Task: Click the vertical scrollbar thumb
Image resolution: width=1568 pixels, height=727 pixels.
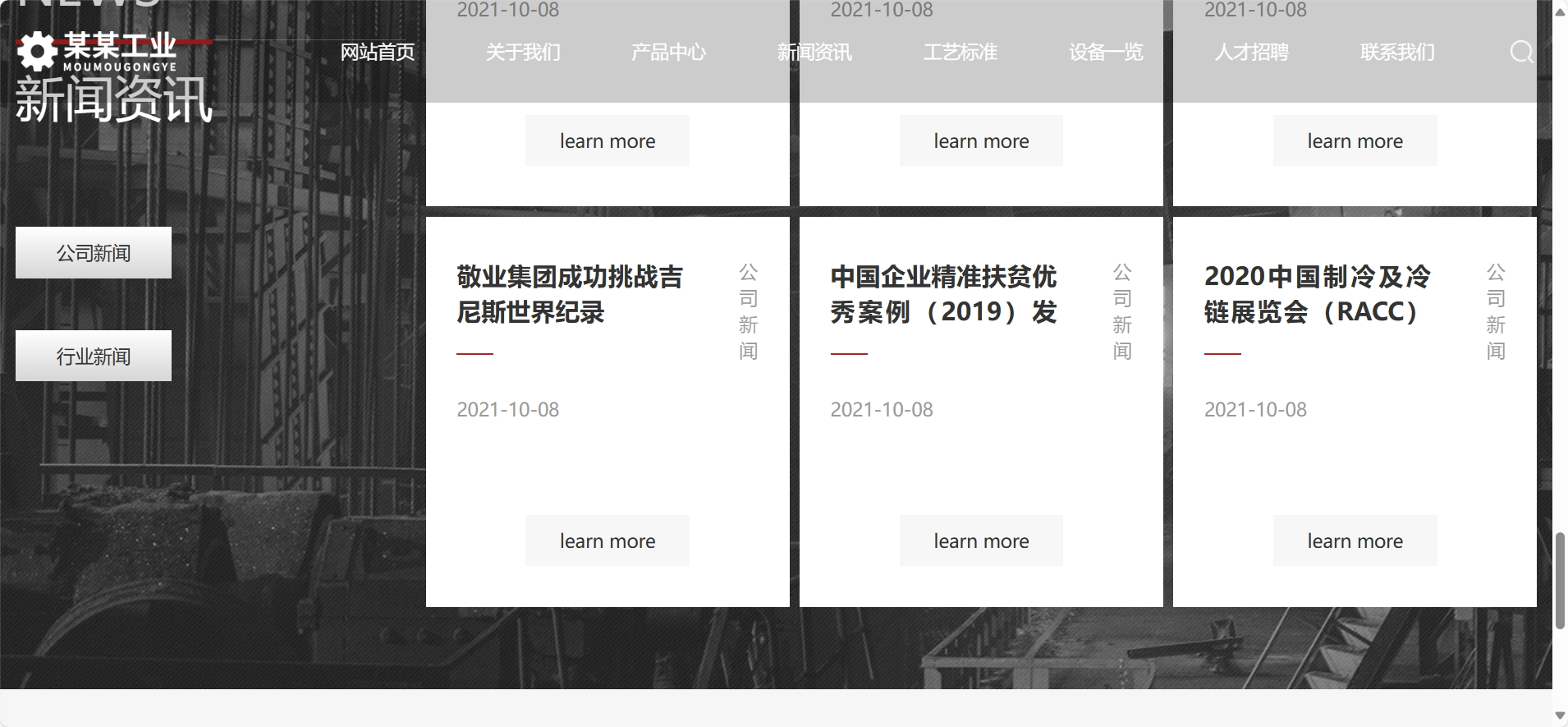Action: click(x=1560, y=580)
